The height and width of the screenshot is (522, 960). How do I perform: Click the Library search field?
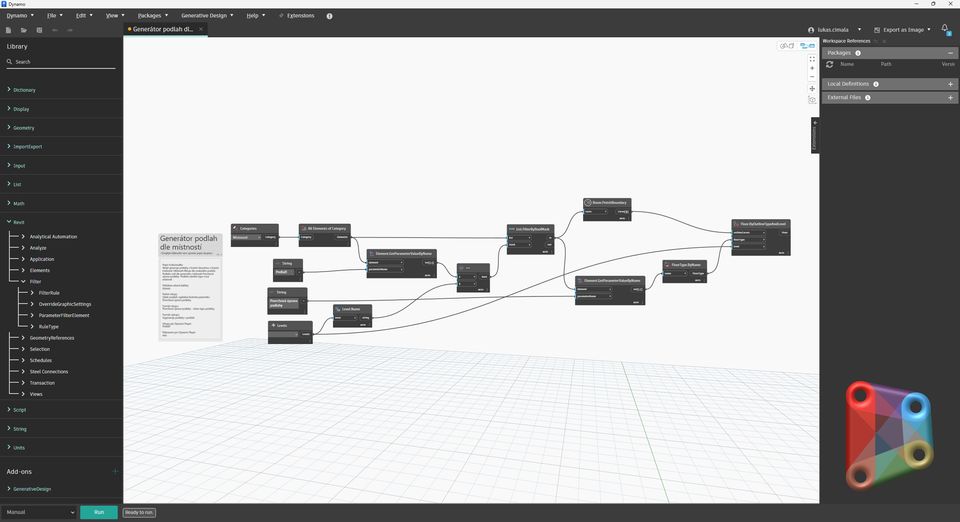(62, 62)
